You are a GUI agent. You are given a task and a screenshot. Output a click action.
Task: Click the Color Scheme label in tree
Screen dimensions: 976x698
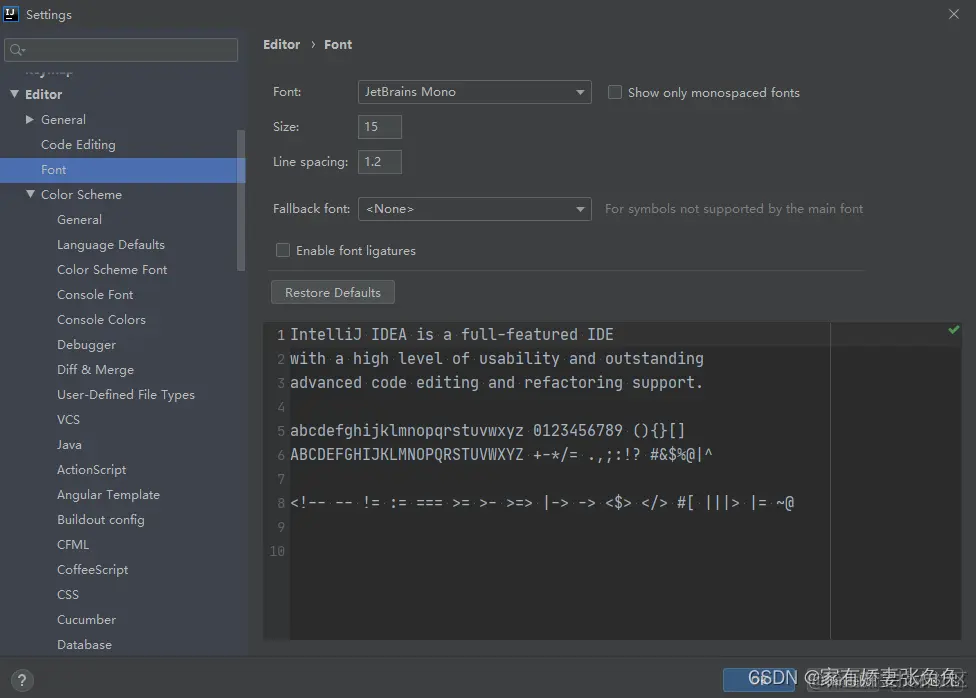click(x=82, y=195)
